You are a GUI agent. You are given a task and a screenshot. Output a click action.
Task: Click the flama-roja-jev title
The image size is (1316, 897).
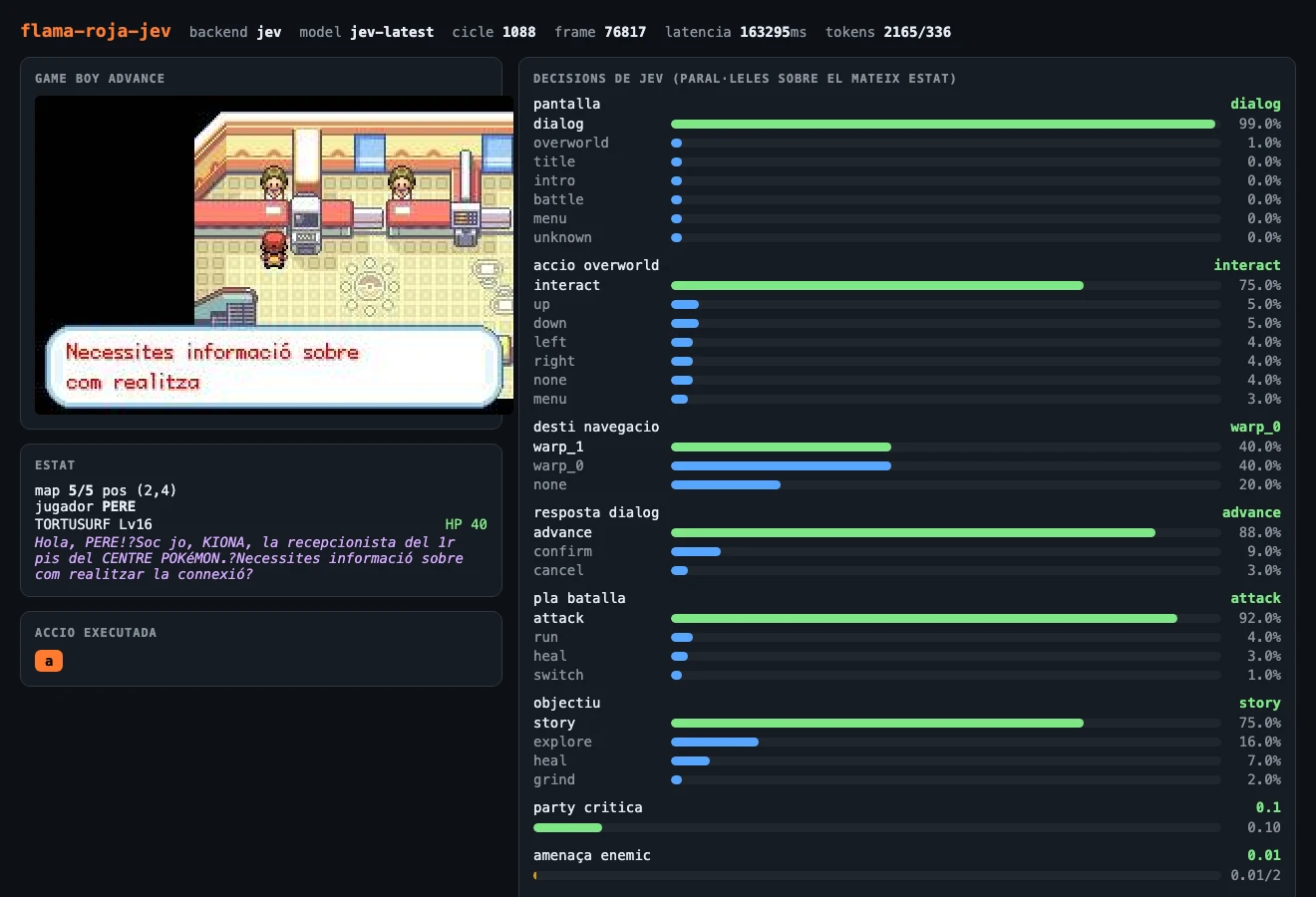[96, 31]
